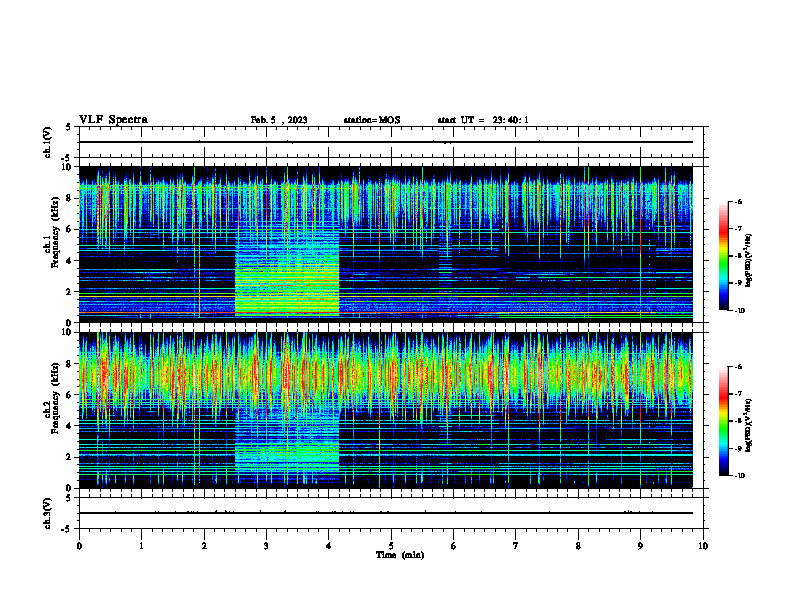The image size is (792, 612).
Task: Click the "VLF Spectra" plot title
Action: point(113,120)
